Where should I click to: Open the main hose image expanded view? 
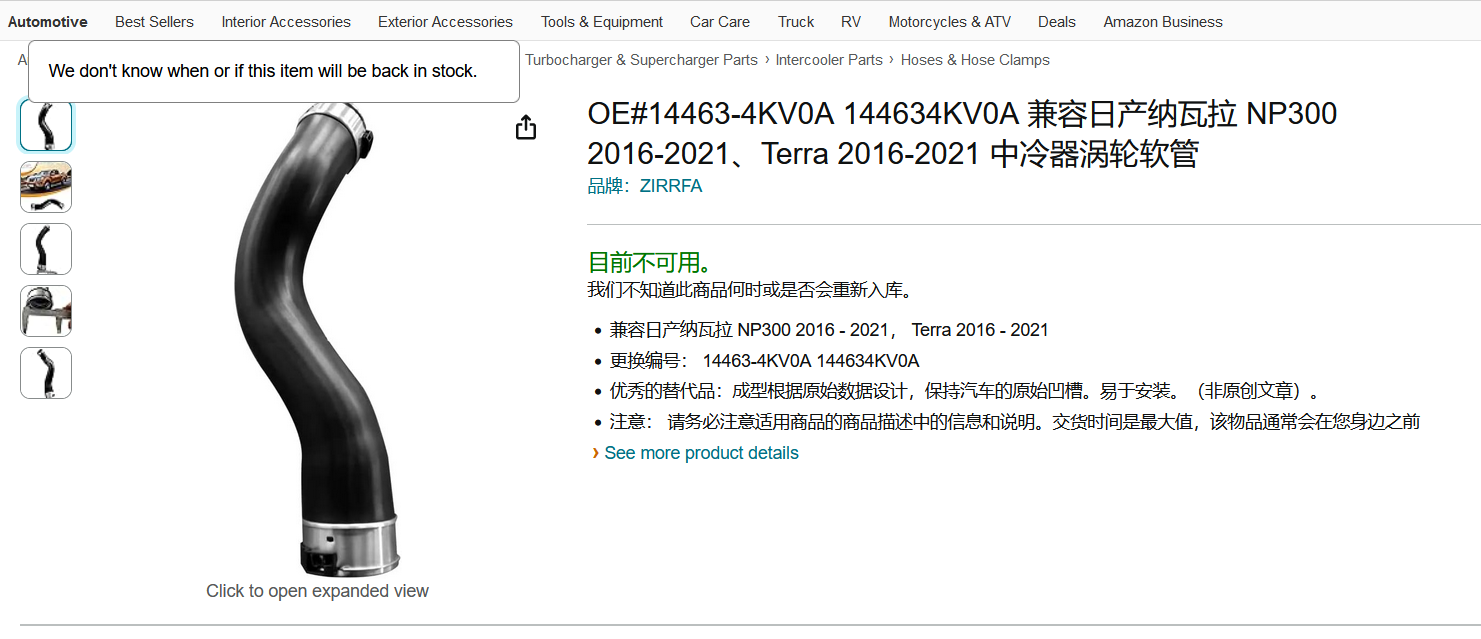click(318, 340)
